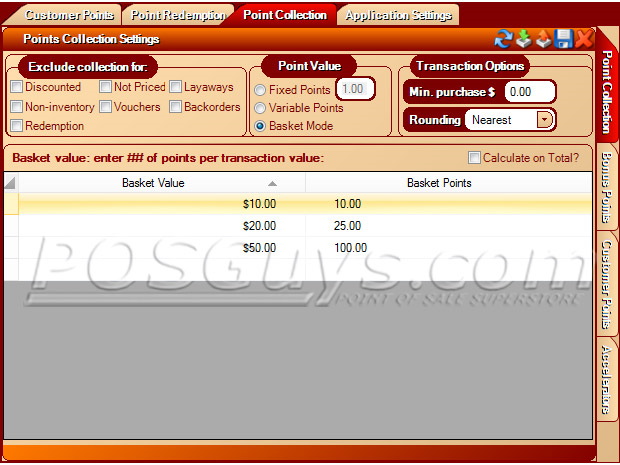Screen dimensions: 620x465
Task: Open the Rounding dropdown arrow
Action: pos(544,119)
